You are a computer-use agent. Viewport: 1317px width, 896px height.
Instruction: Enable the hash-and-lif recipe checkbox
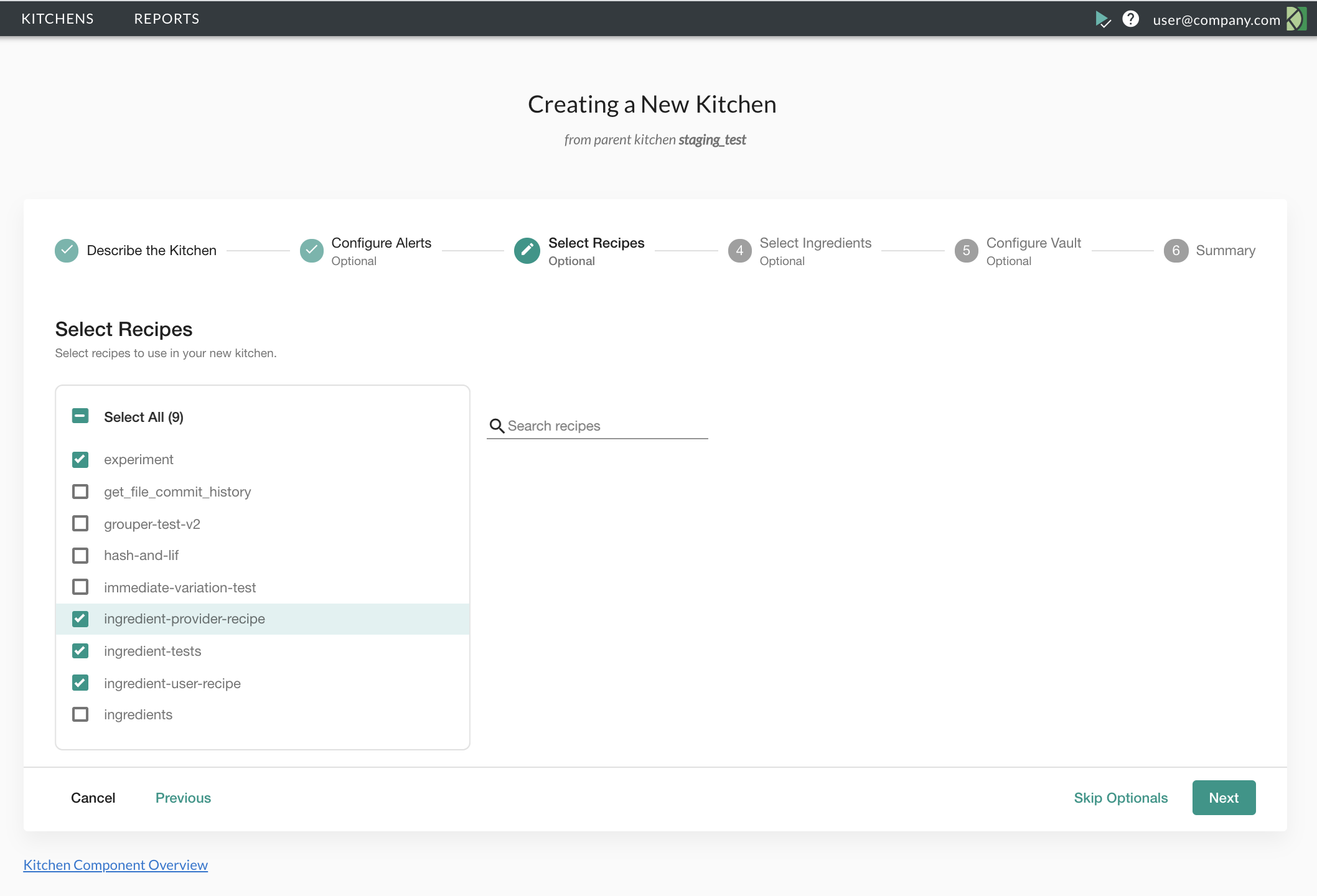click(x=80, y=555)
